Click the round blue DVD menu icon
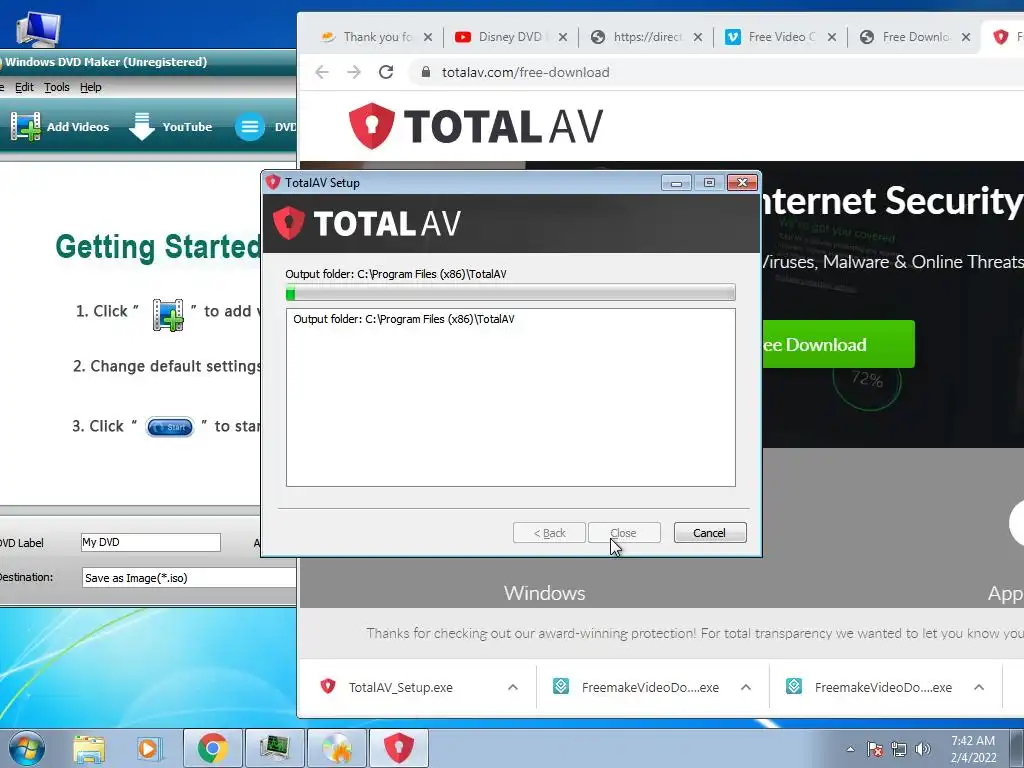Screen dimensions: 1024x768 pos(249,127)
